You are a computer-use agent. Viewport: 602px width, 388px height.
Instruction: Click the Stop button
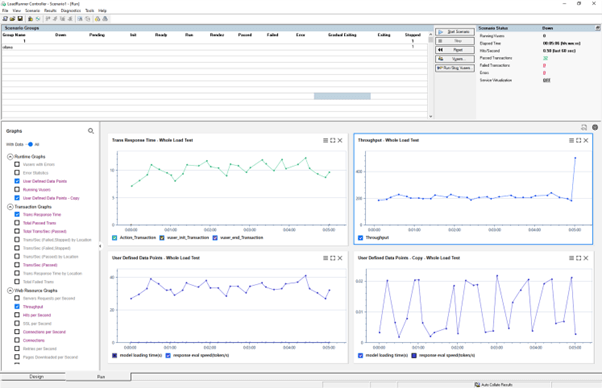coord(455,41)
